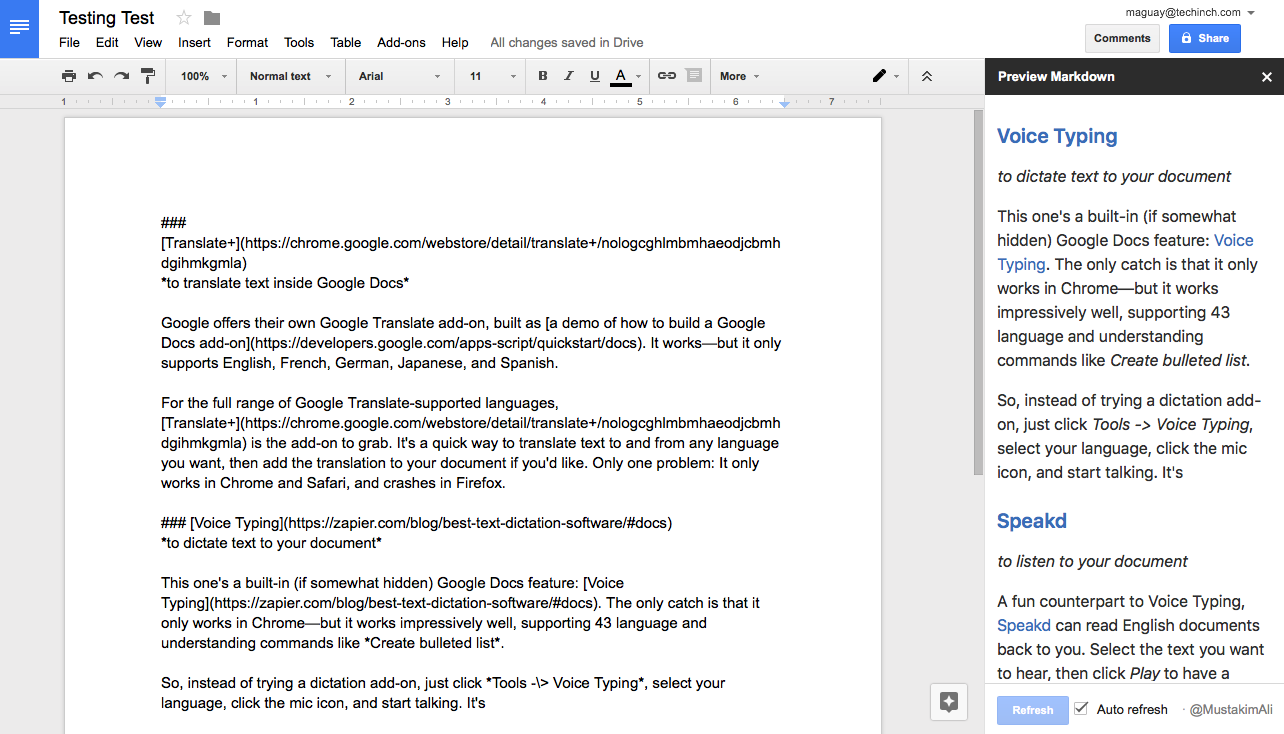Click the Google Docs home icon
Image resolution: width=1284 pixels, height=734 pixels.
(19, 28)
